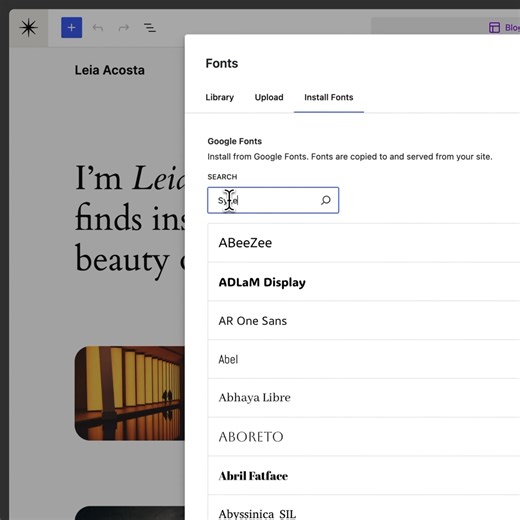Select the ABeeZee font
Image resolution: width=520 pixels, height=520 pixels.
[x=364, y=243]
